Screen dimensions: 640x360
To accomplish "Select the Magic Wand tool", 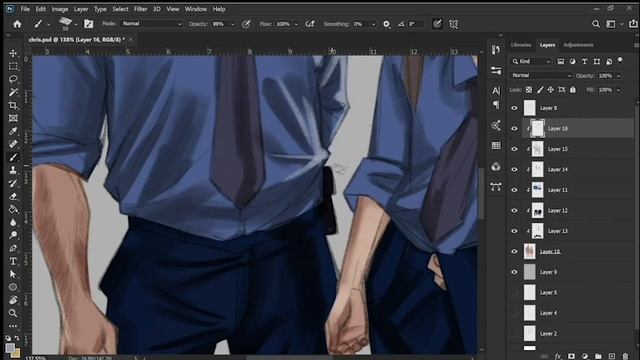I will 13,92.
